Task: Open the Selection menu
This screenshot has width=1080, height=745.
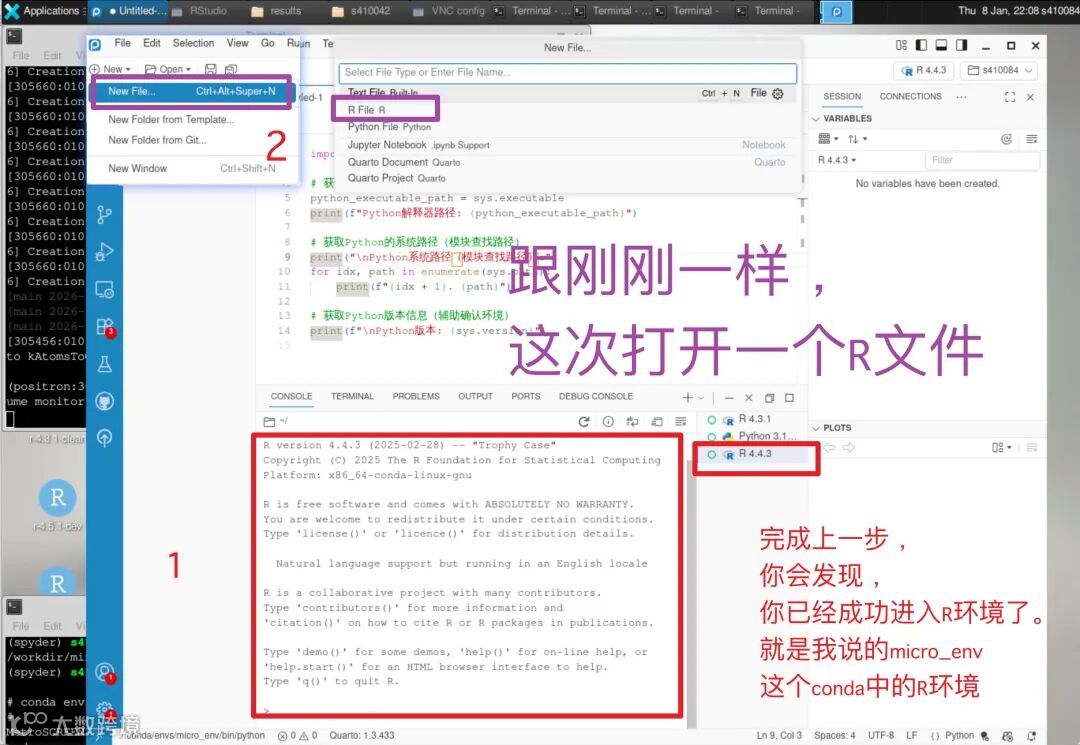Action: tap(194, 43)
